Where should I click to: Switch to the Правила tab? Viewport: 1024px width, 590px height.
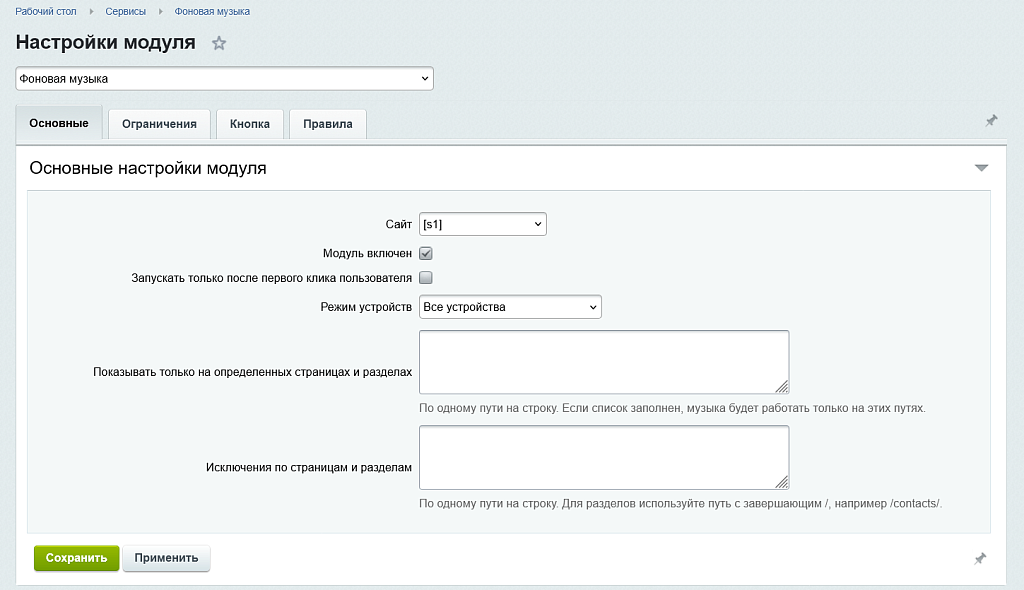coord(328,124)
